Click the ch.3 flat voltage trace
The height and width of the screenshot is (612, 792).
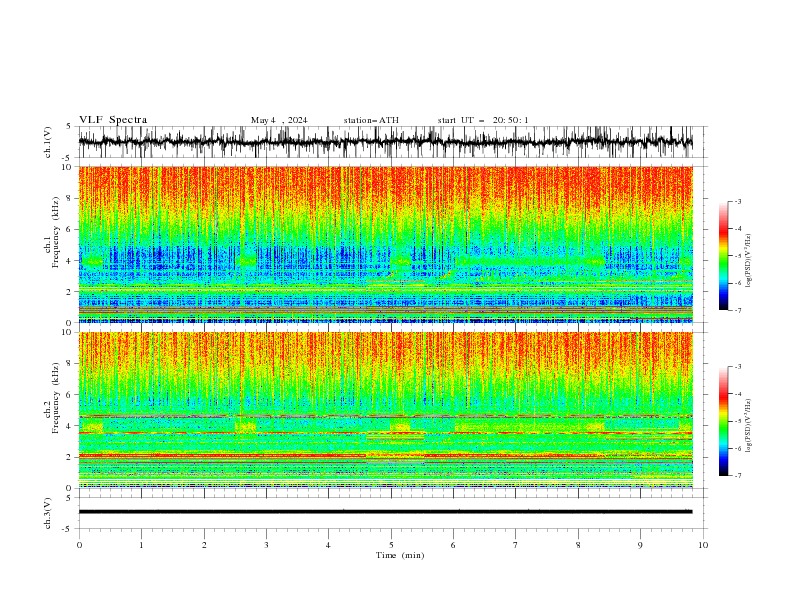(x=385, y=512)
